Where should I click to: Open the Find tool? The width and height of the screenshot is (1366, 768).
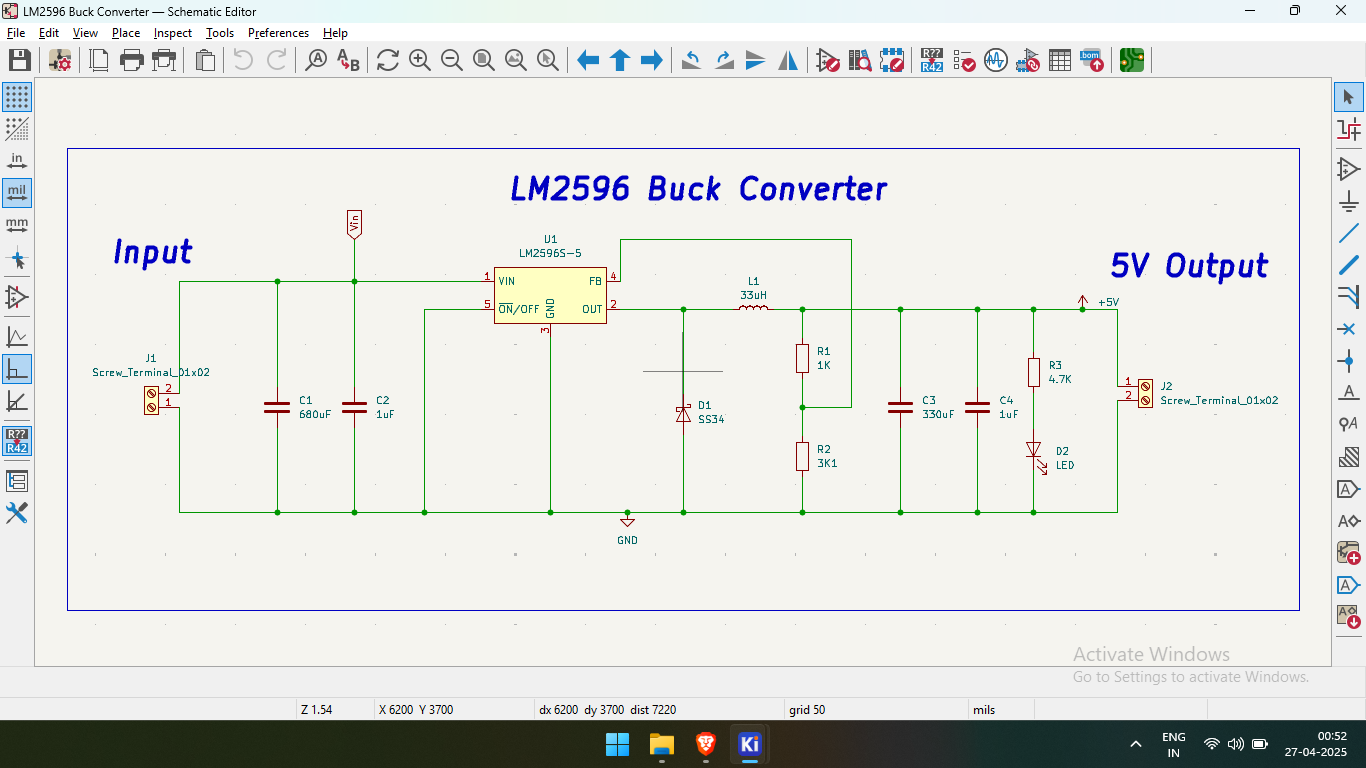click(316, 60)
